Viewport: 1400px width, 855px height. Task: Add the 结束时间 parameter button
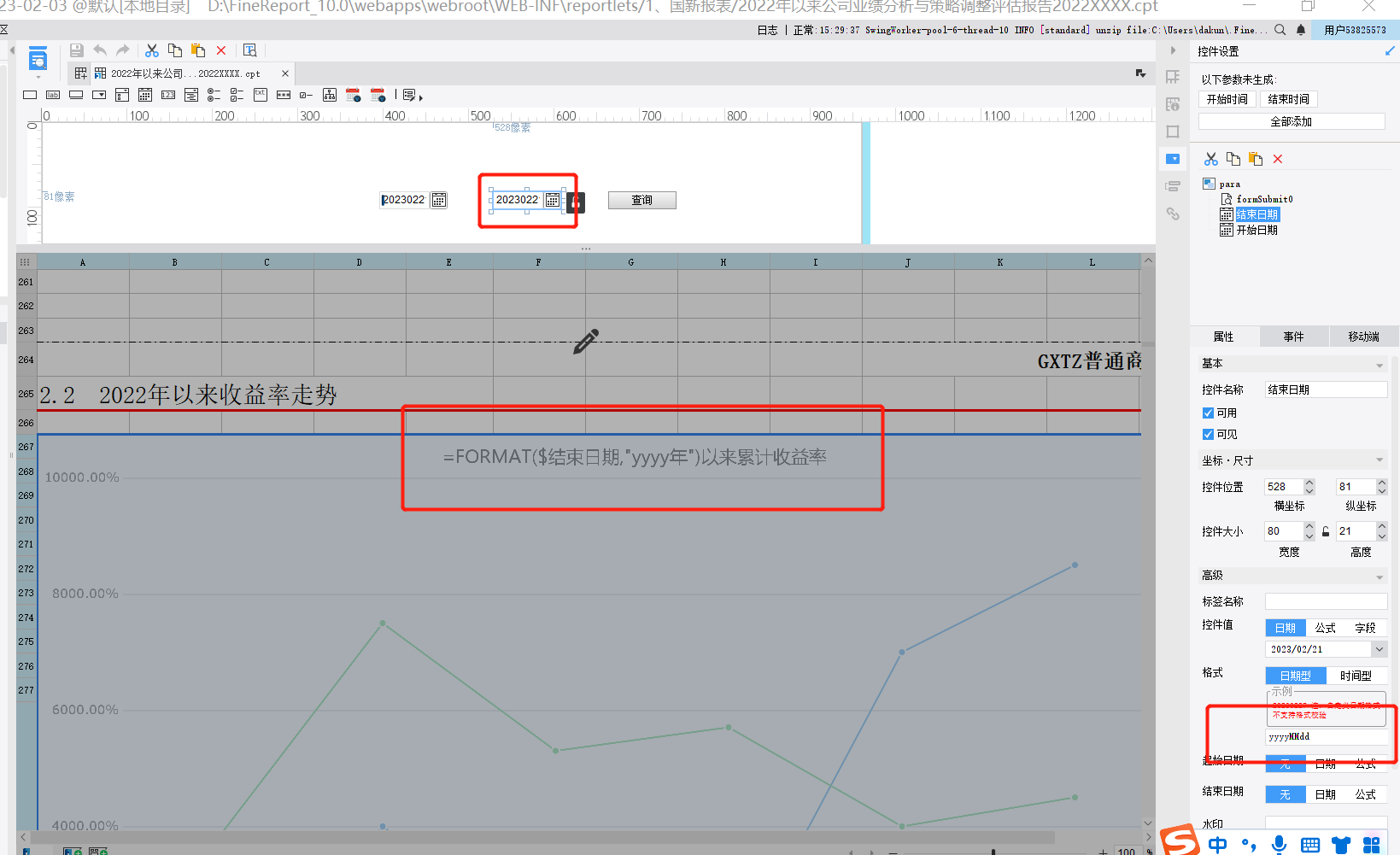pos(1289,99)
